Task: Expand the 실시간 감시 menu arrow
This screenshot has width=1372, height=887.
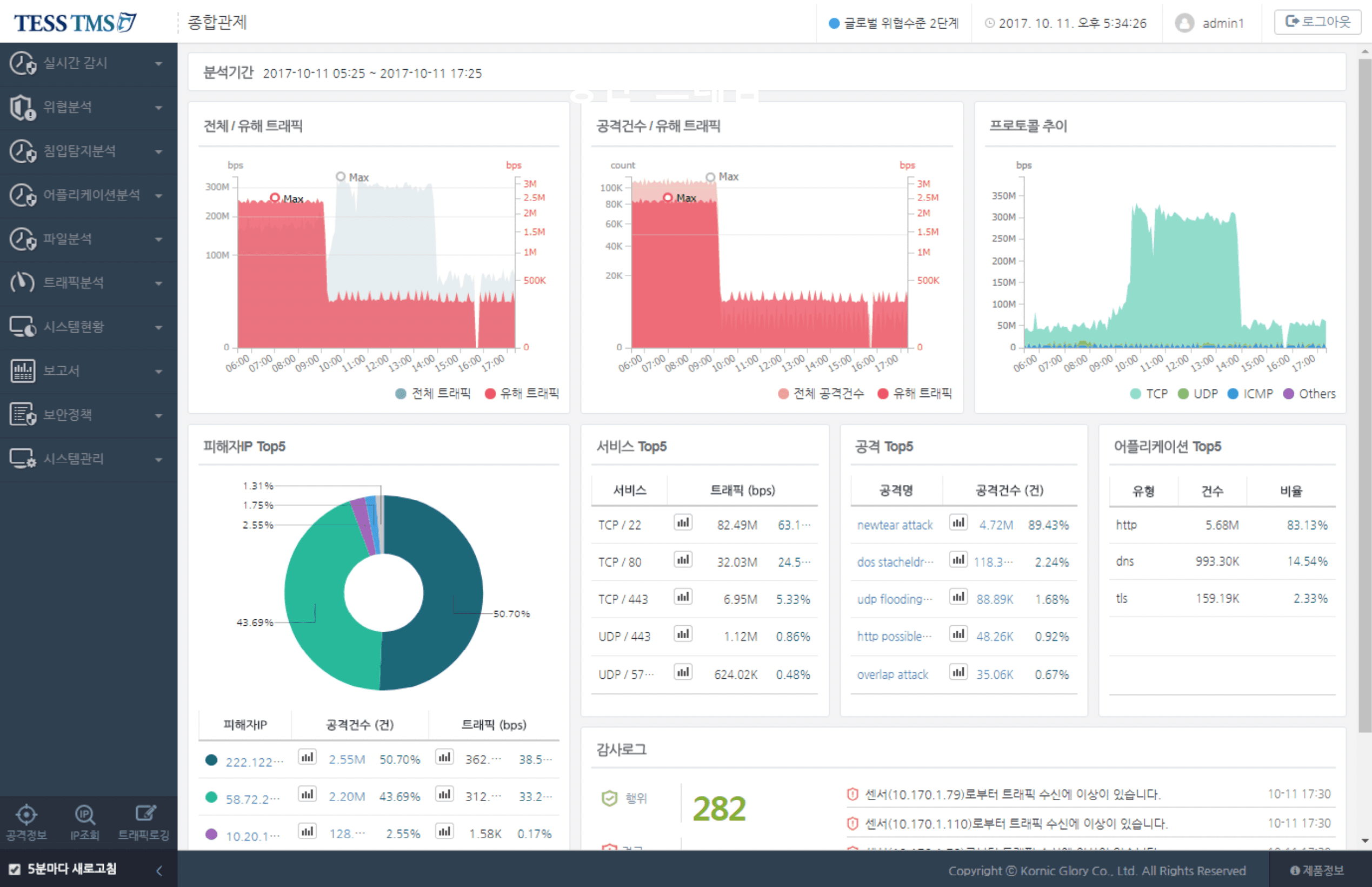Action: 158,64
